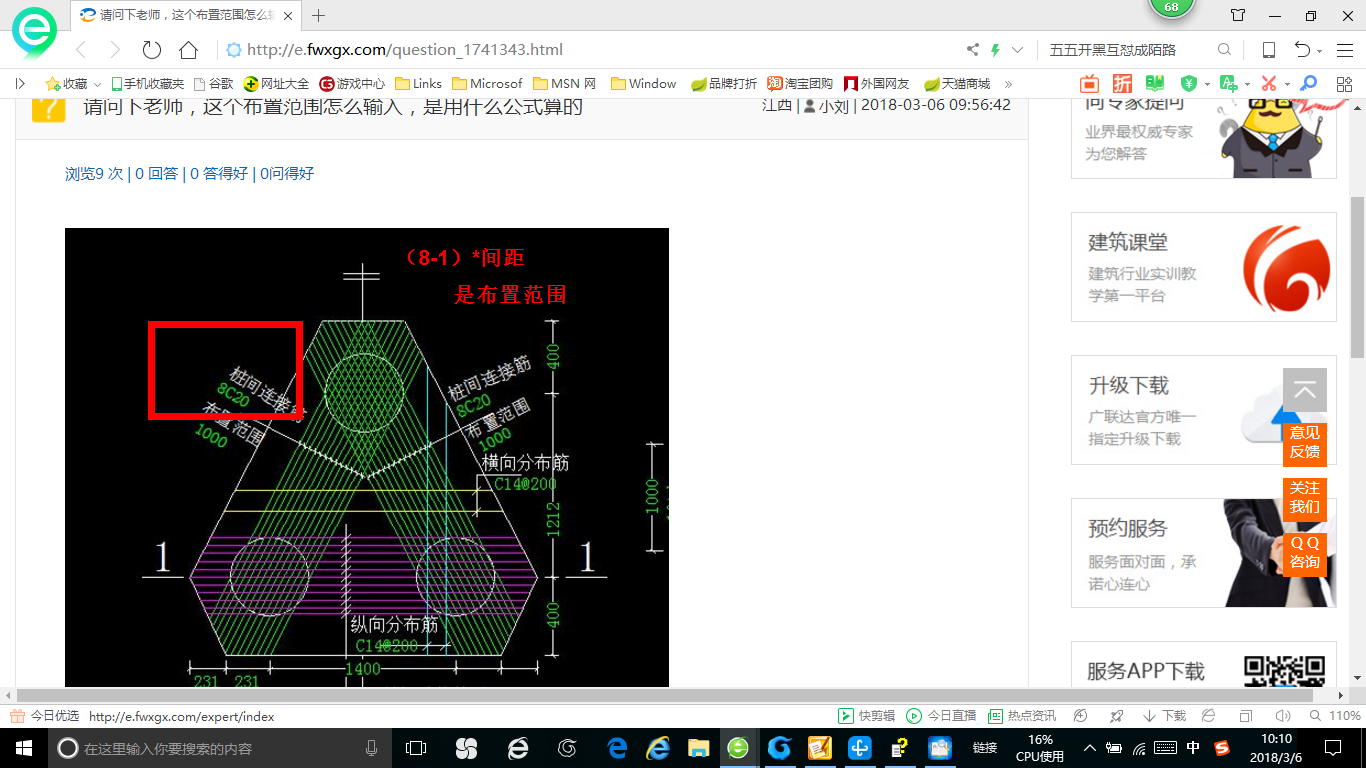Image resolution: width=1366 pixels, height=768 pixels.
Task: Click the 快剪辑 status bar item
Action: [x=867, y=716]
